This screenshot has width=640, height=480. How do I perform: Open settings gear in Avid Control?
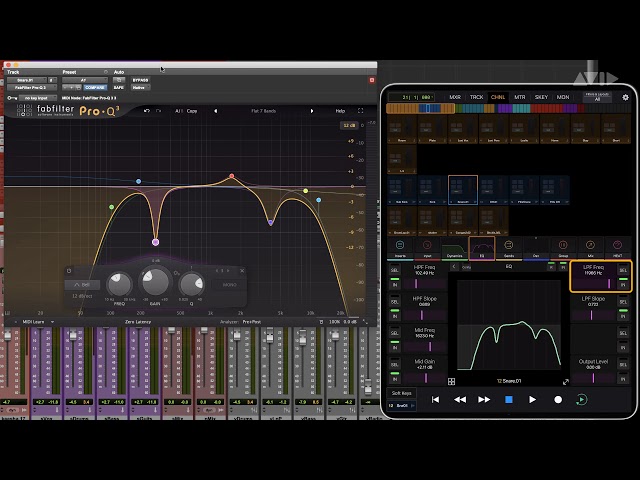(x=625, y=97)
